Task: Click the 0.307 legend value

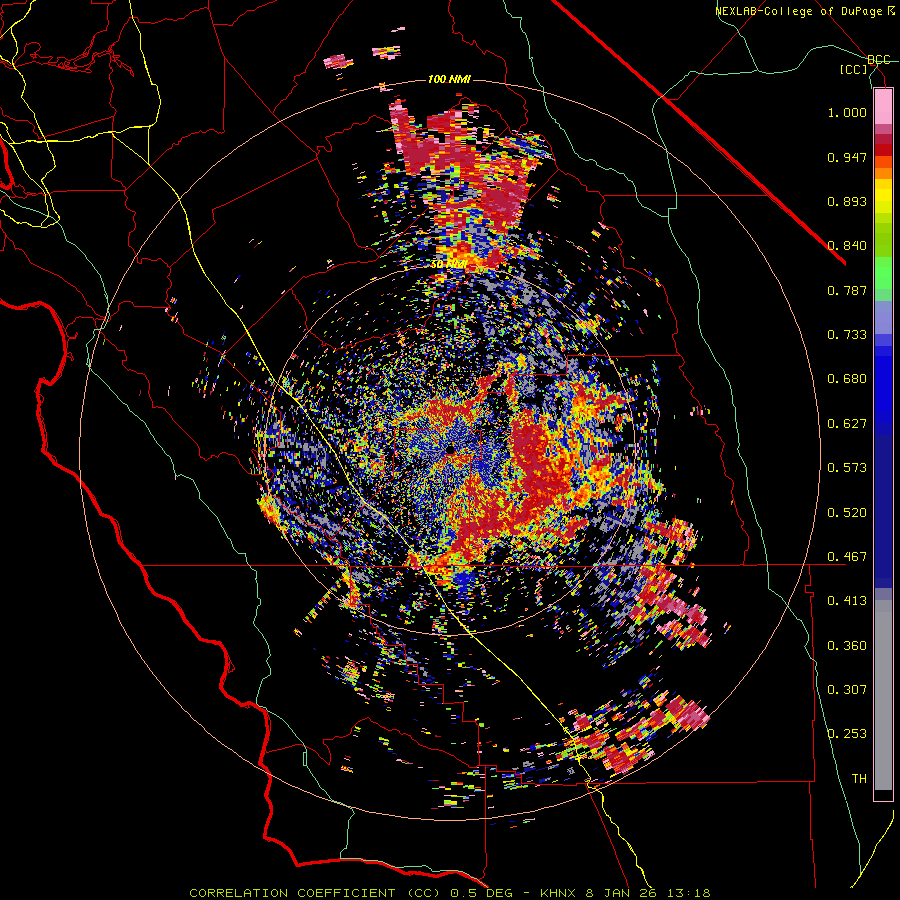Action: tap(847, 690)
